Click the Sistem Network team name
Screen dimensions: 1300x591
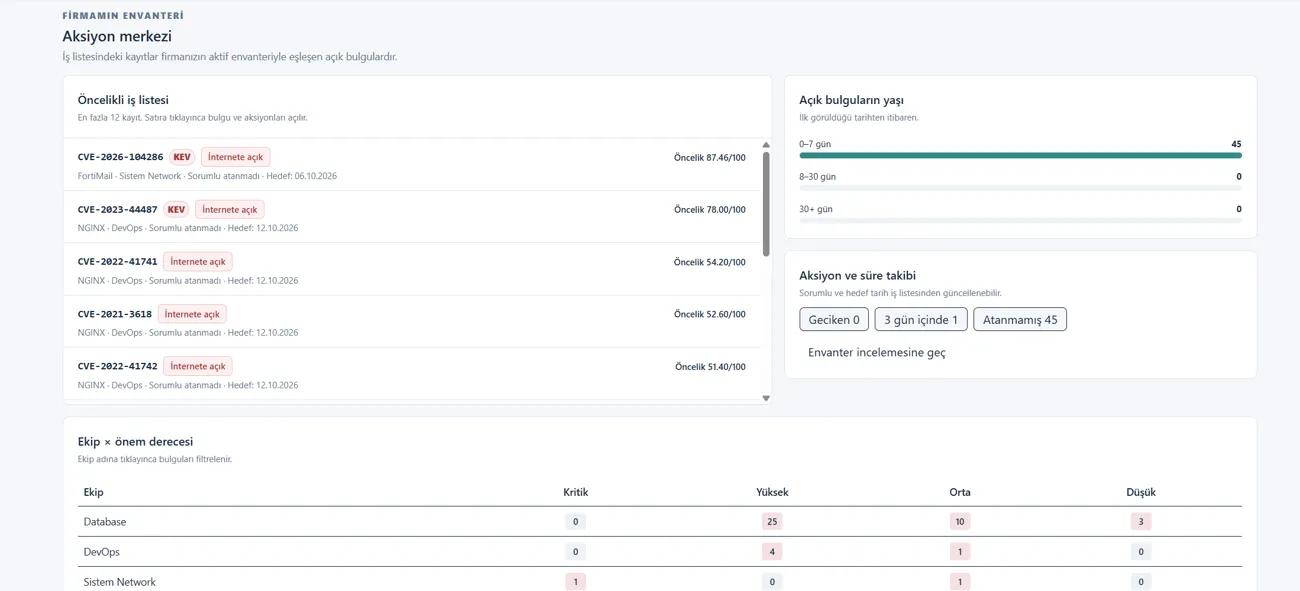pos(119,582)
